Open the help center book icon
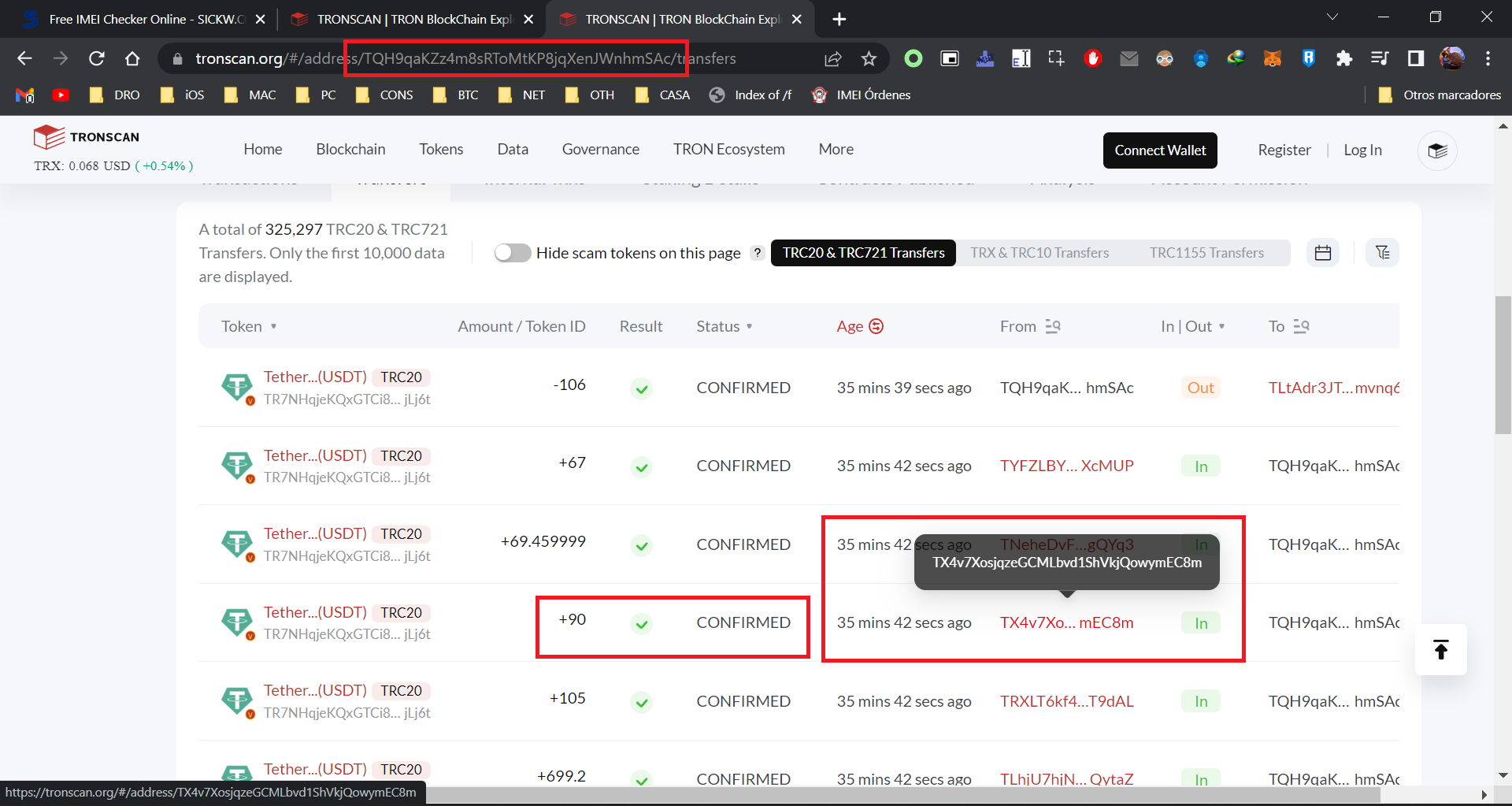This screenshot has width=1512, height=806. (1437, 150)
